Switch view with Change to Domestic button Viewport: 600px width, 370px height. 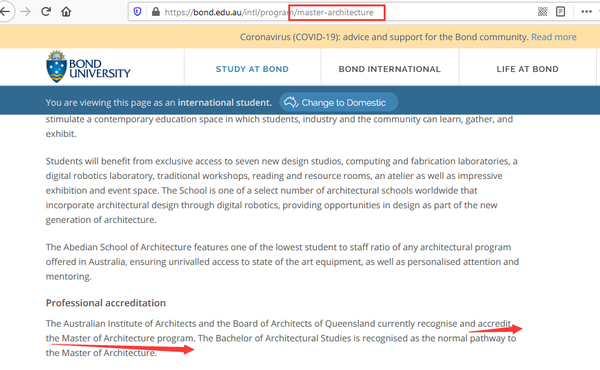click(339, 102)
